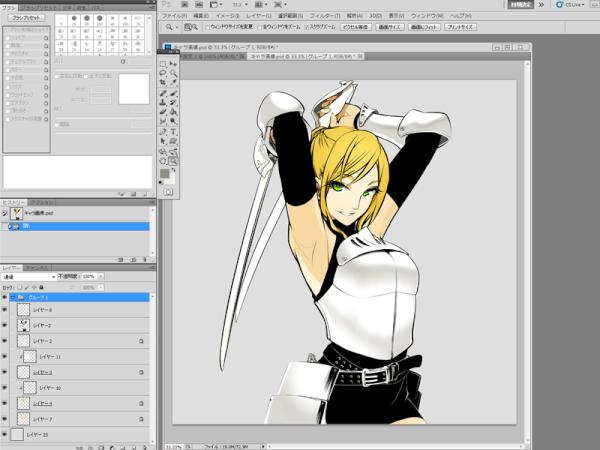600x450 pixels.
Task: Hide レイヤー 10 with eye icon
Action: pyautogui.click(x=5, y=388)
